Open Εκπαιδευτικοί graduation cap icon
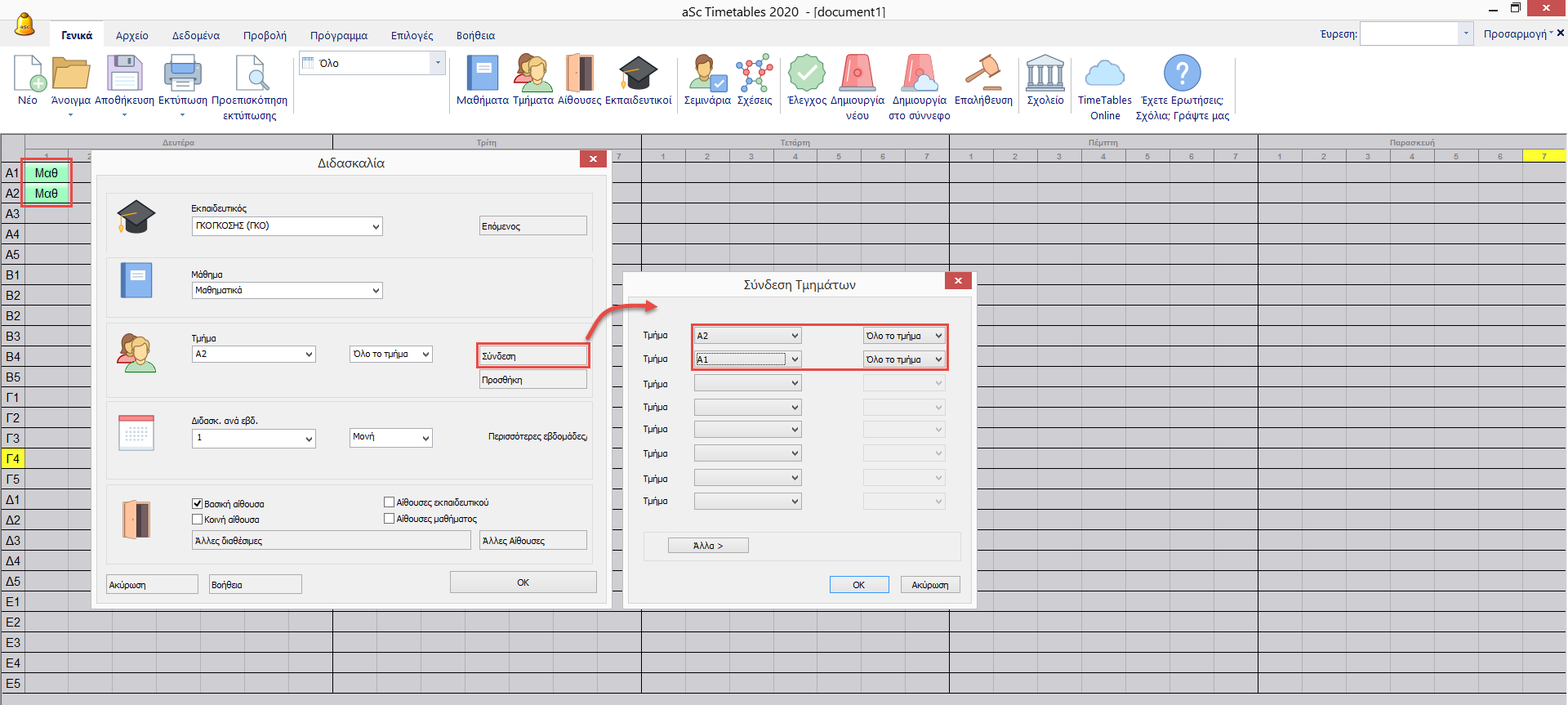This screenshot has height=705, width=1568. point(638,74)
